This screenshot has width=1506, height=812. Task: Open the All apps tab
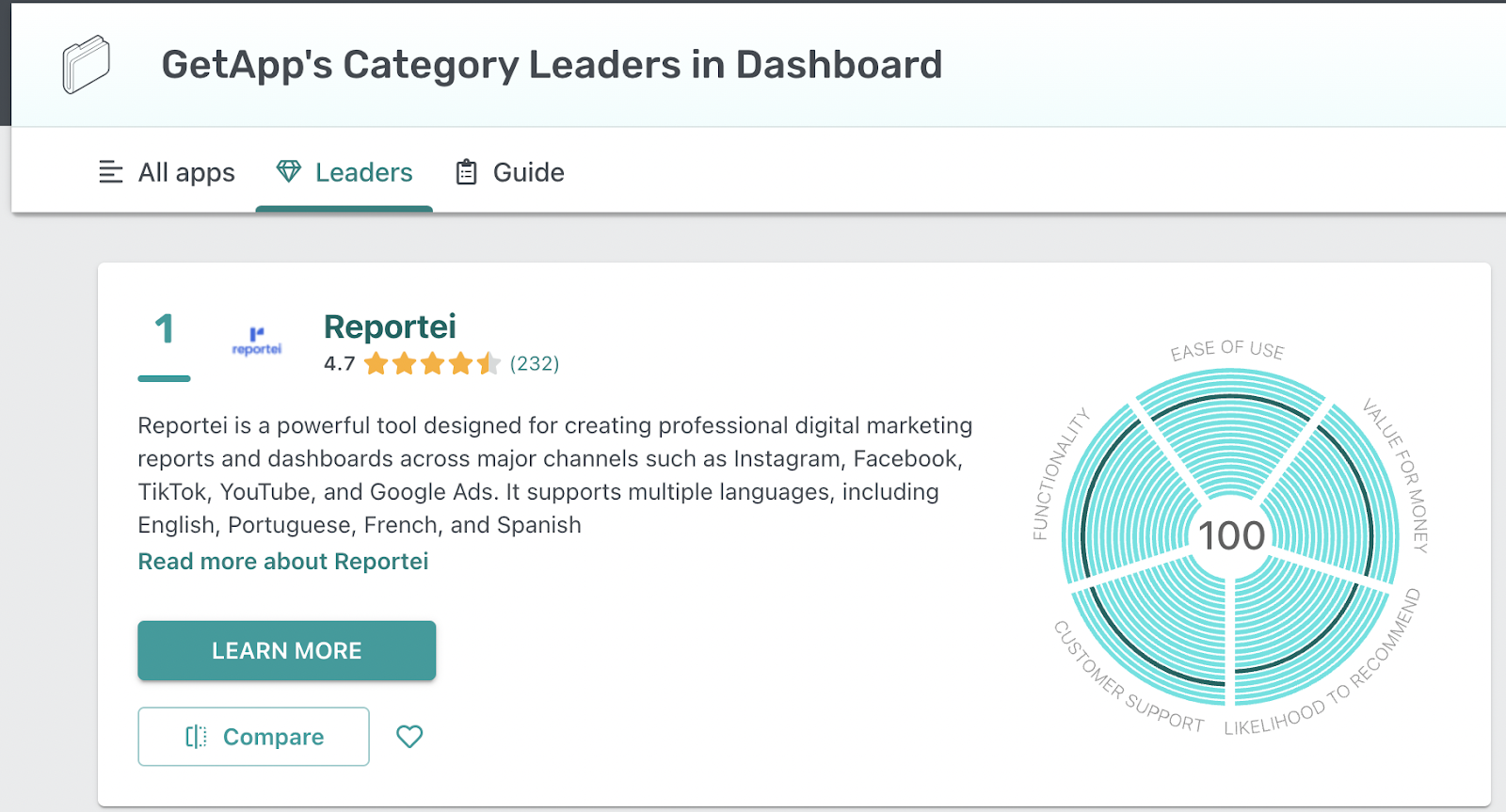(x=167, y=172)
